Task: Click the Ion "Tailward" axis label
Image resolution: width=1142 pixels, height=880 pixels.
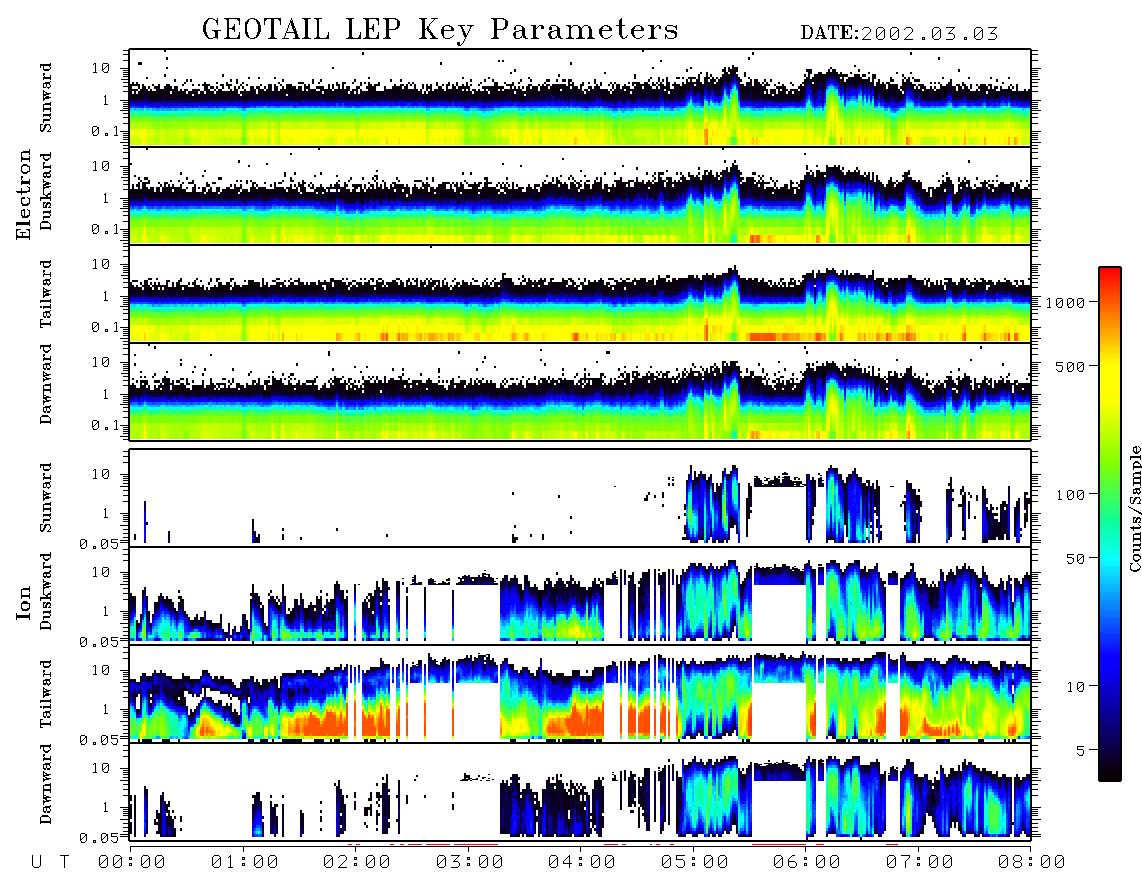Action: tap(46, 694)
